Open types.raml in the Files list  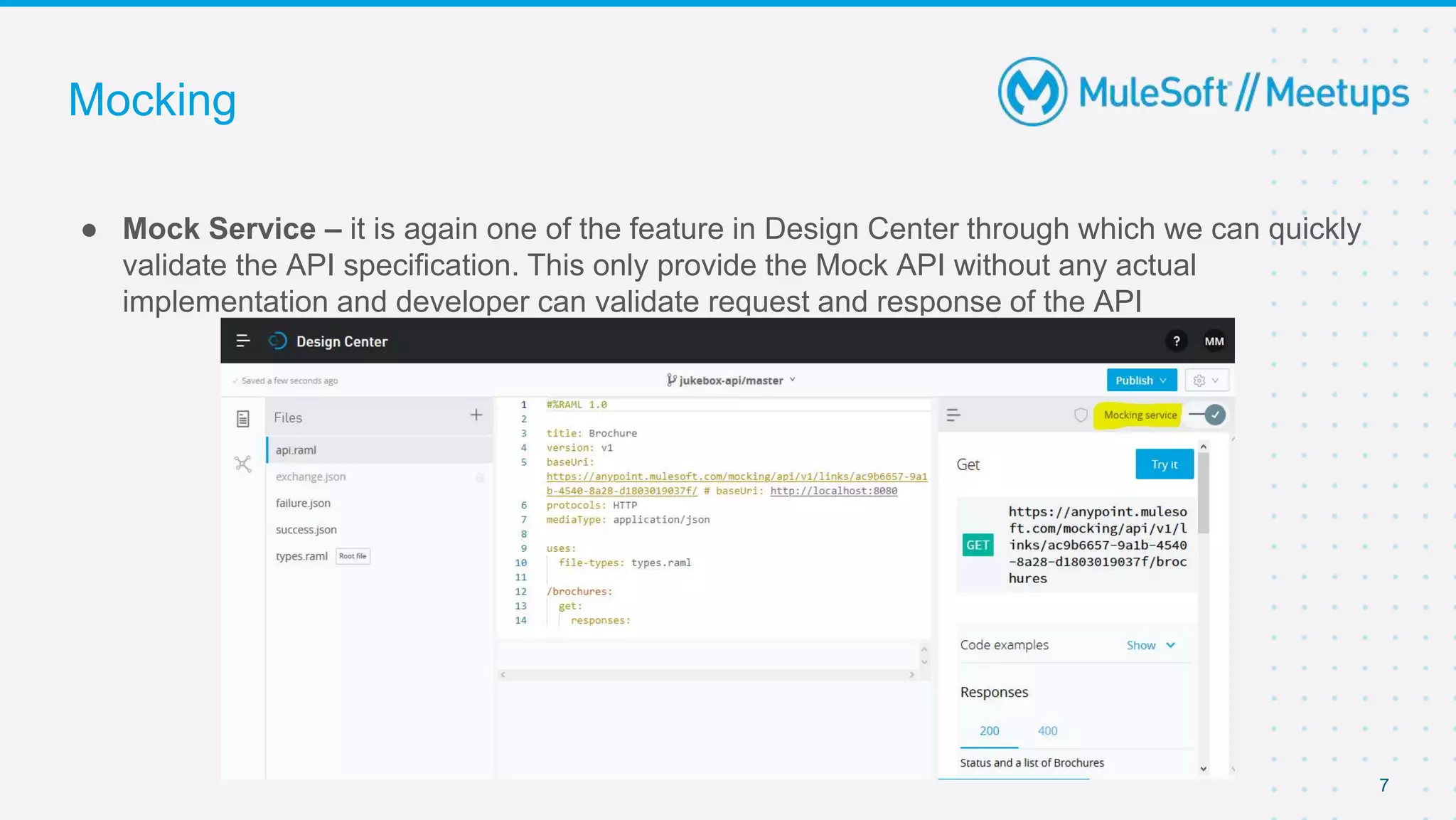[x=301, y=556]
